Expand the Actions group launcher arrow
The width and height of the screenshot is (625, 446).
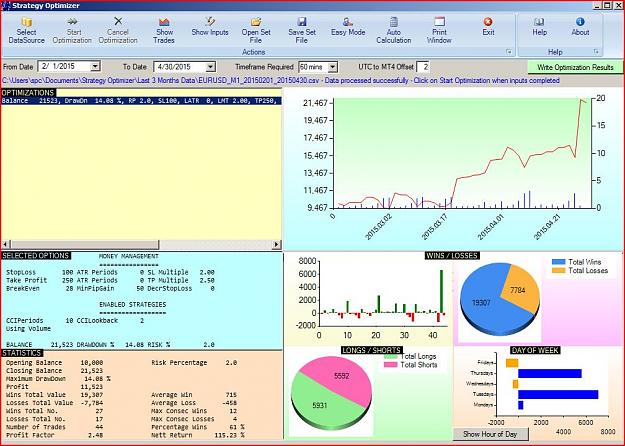tap(509, 52)
